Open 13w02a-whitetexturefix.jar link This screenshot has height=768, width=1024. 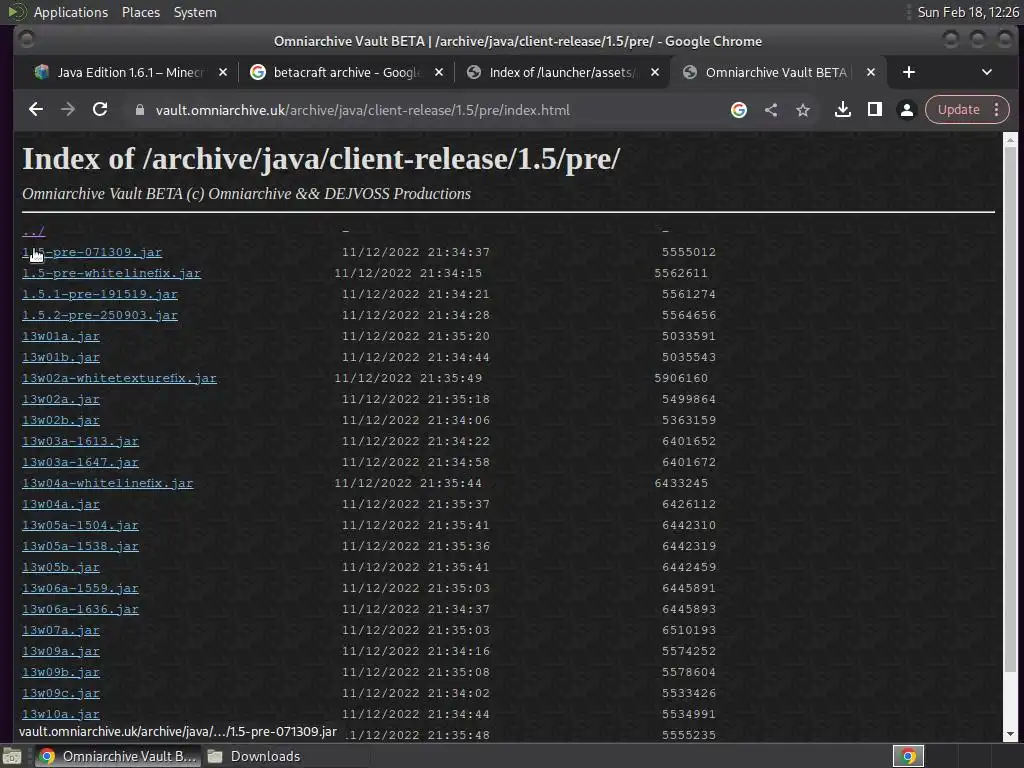pyautogui.click(x=120, y=378)
